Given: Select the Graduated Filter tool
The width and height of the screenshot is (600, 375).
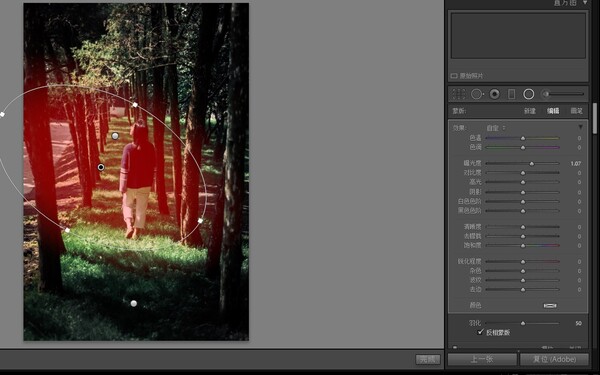Looking at the screenshot, I should point(512,94).
